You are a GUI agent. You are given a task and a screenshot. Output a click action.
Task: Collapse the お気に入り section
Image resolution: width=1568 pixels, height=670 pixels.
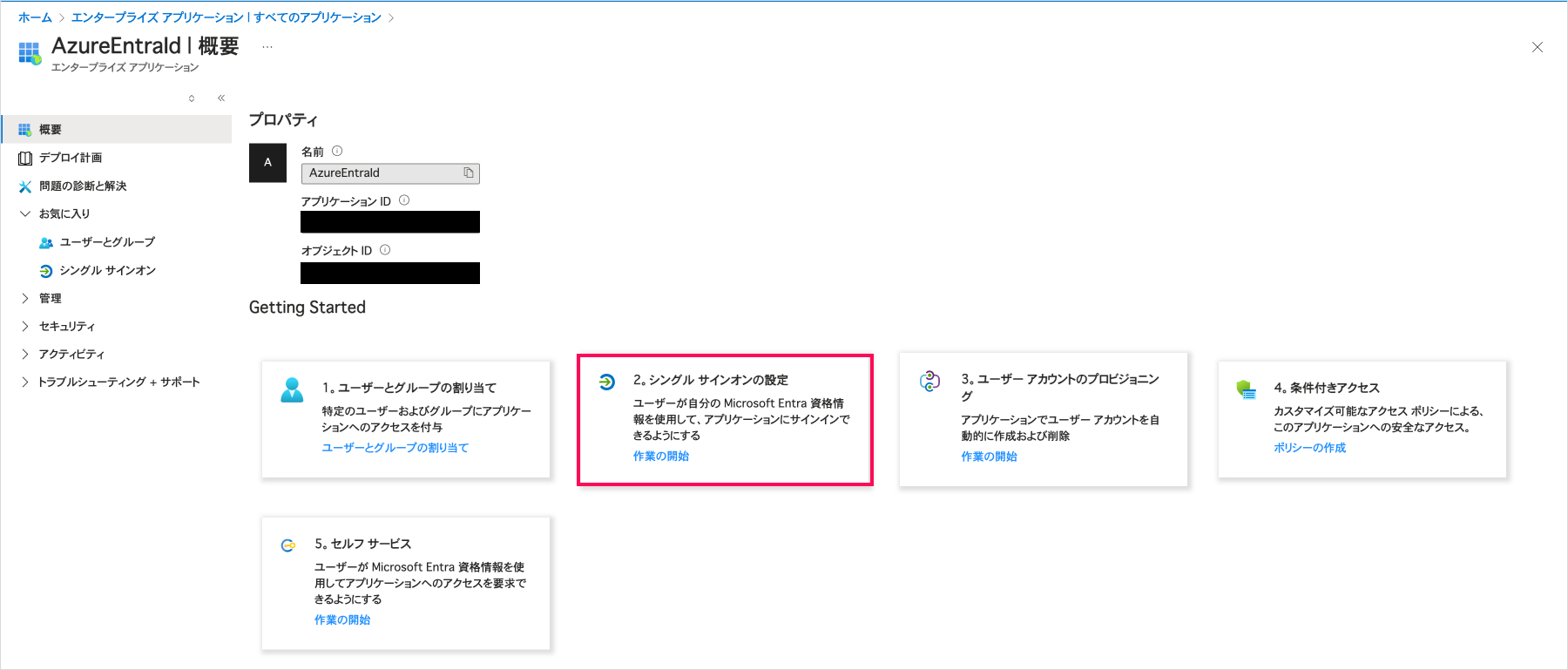click(25, 213)
